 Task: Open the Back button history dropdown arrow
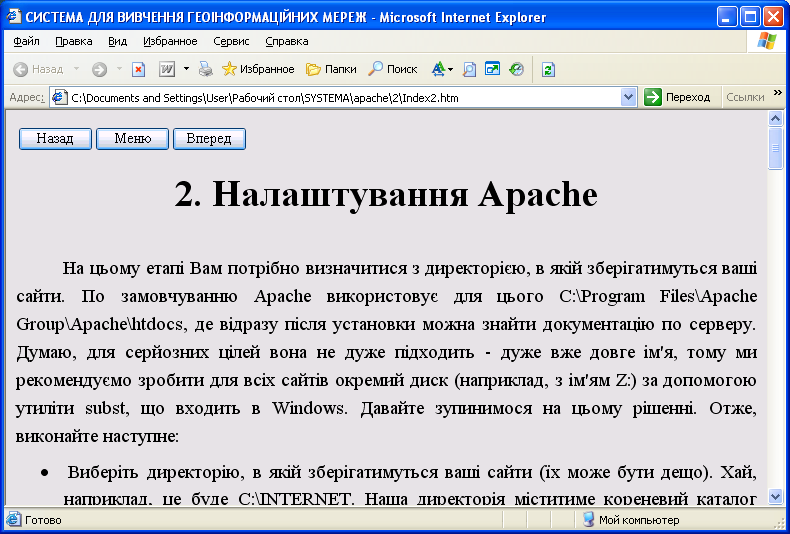coord(76,69)
